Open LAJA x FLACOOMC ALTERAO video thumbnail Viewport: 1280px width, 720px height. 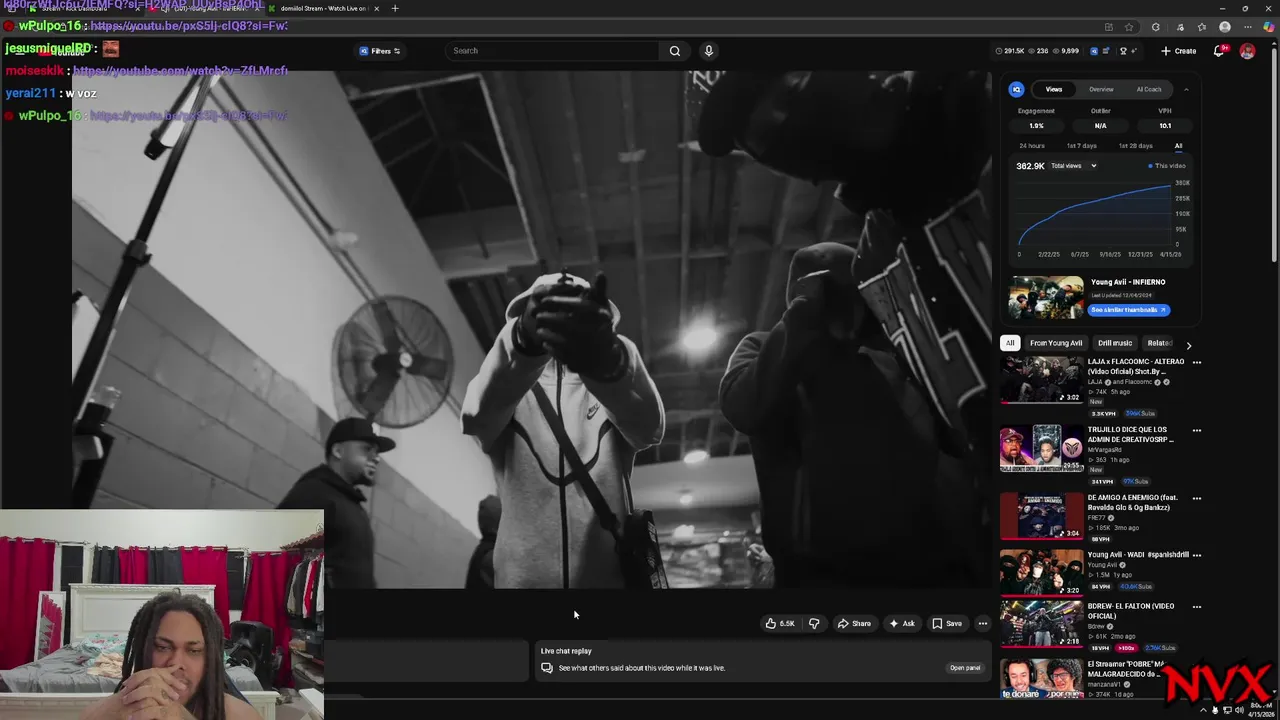coord(1042,380)
